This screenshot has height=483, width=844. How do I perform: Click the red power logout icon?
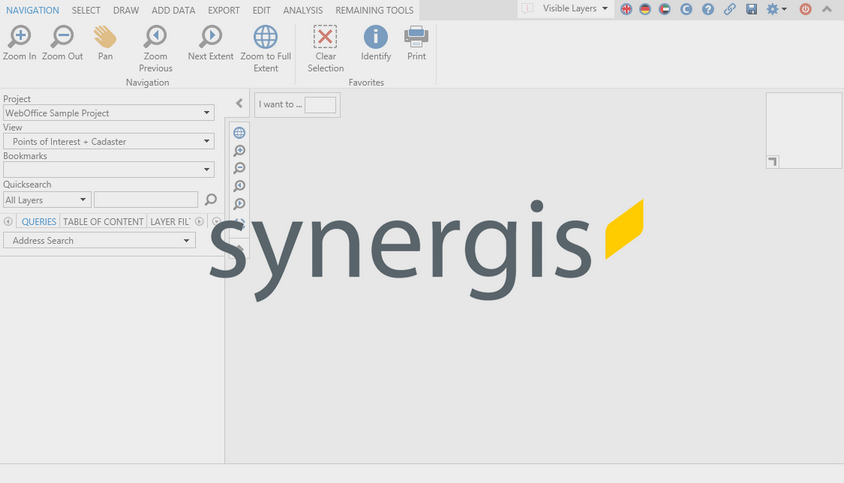[805, 9]
